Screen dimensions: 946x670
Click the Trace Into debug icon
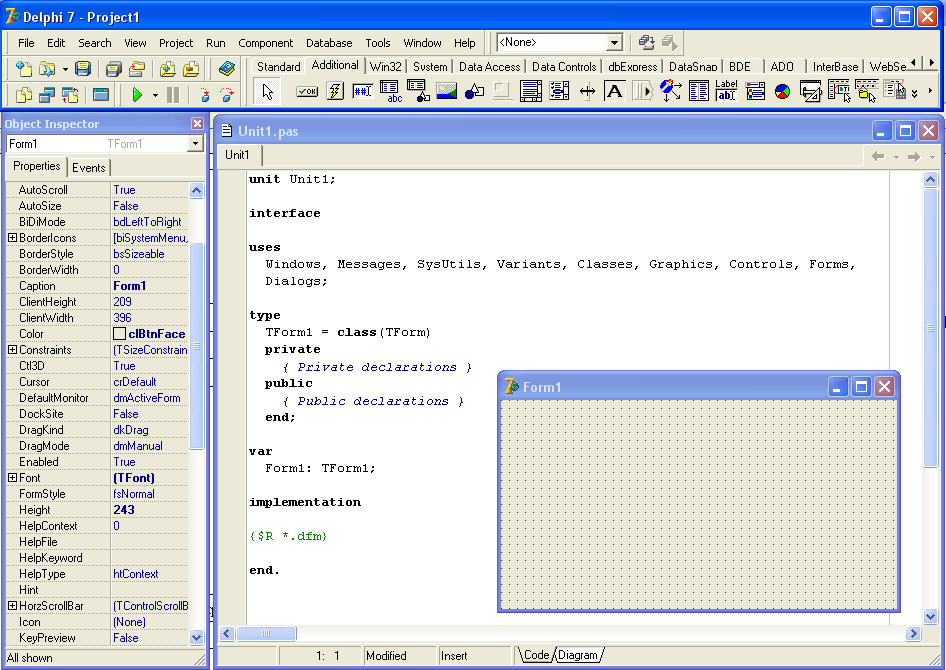pos(205,95)
